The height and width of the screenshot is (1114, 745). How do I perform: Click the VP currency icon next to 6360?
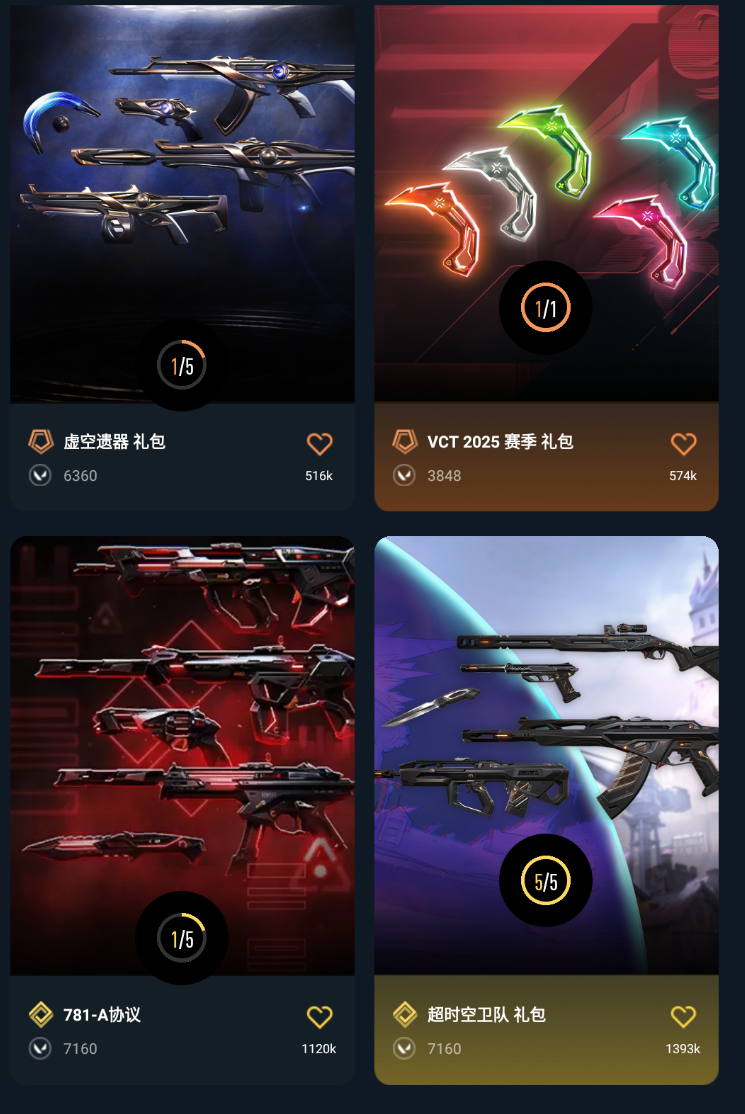pos(40,475)
